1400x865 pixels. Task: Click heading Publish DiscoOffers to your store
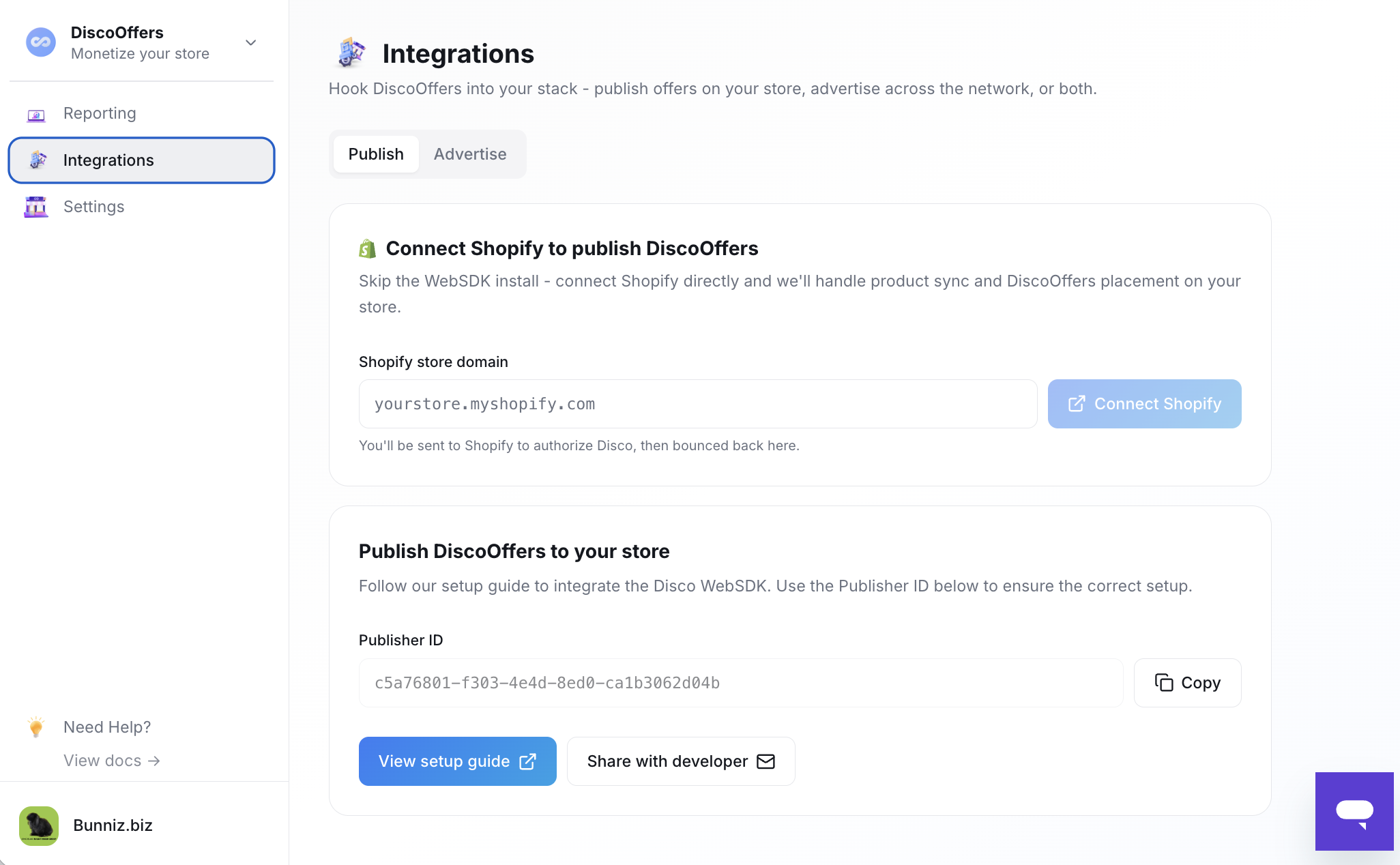[514, 551]
